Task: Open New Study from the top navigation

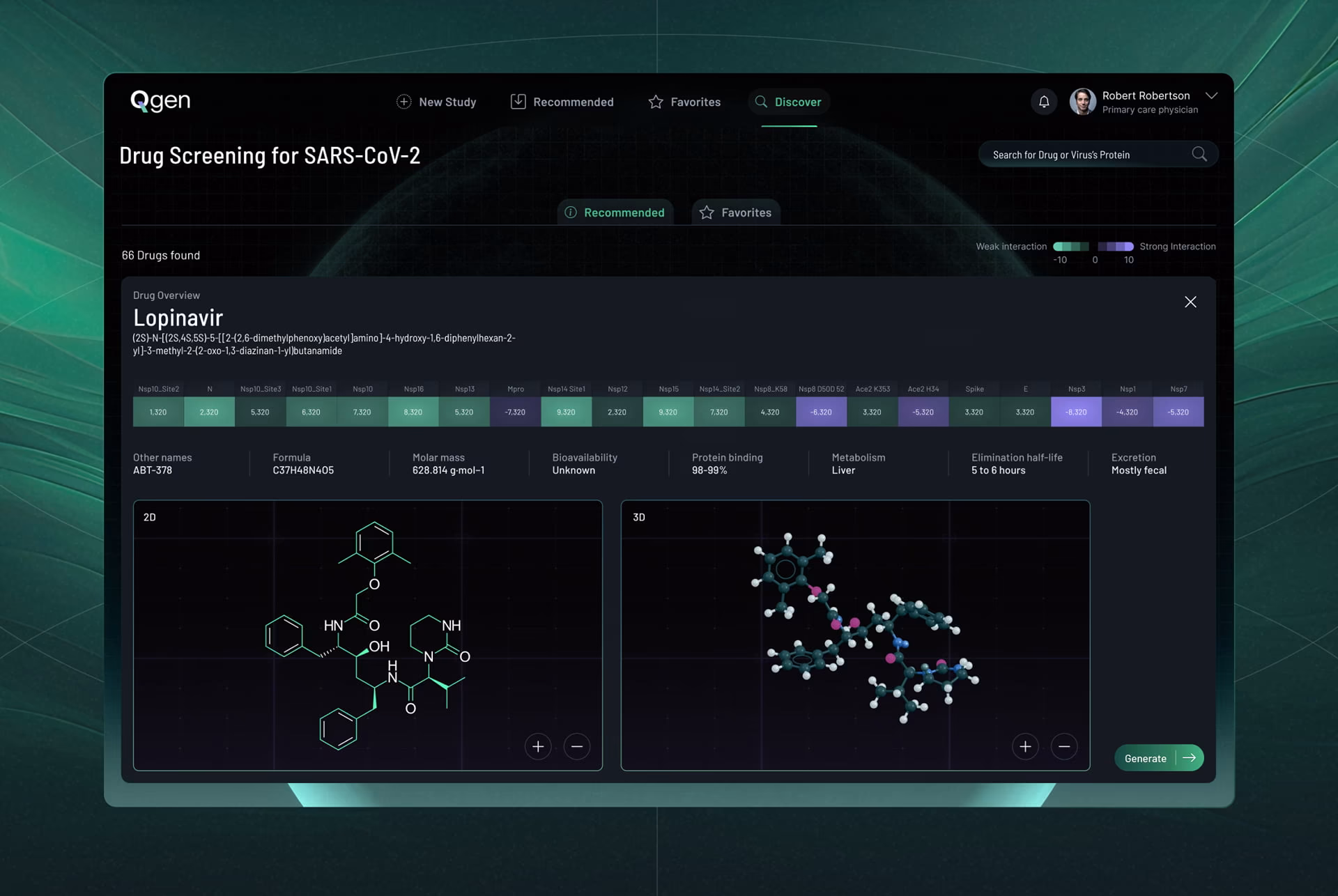Action: point(436,102)
